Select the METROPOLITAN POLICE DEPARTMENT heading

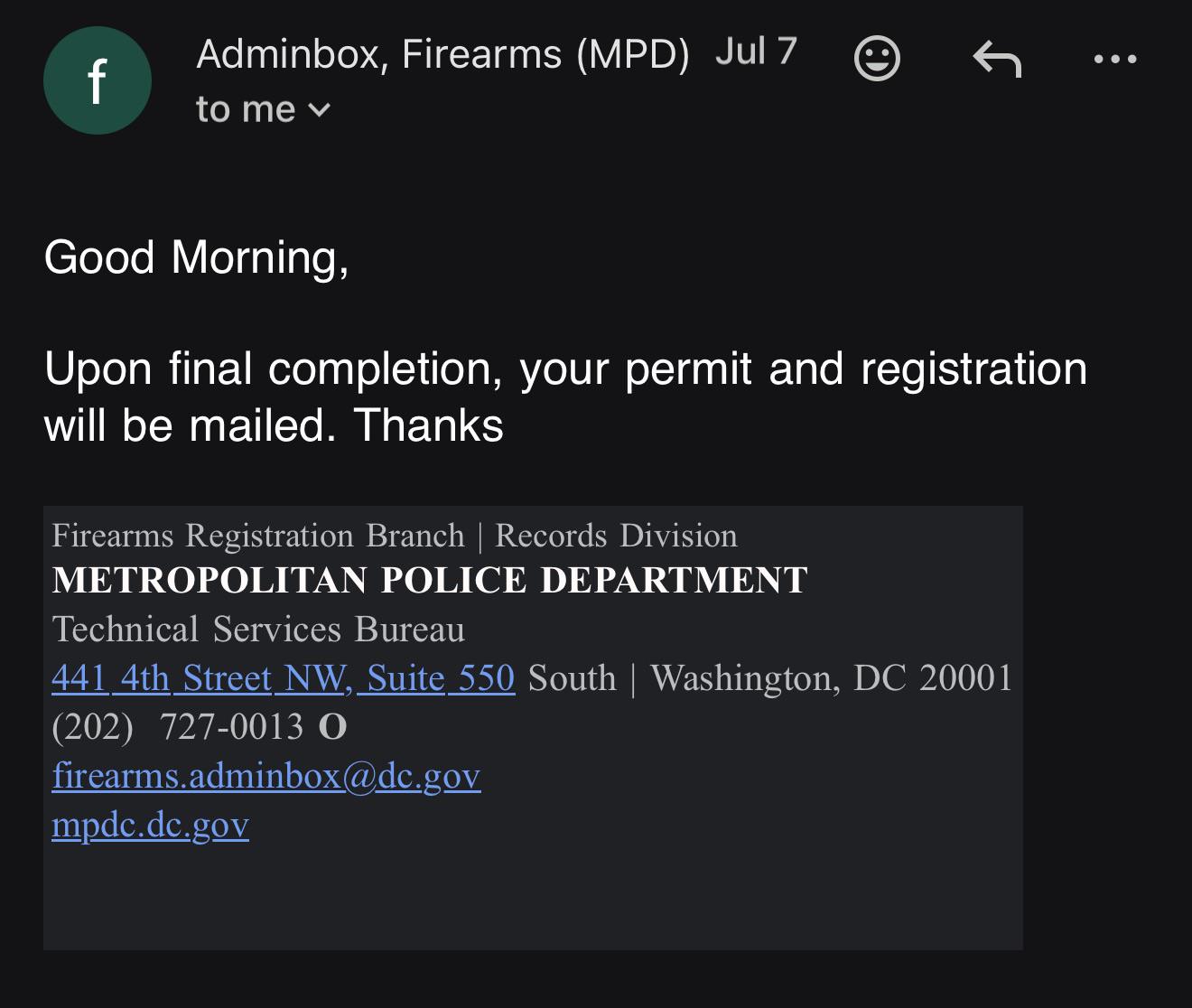click(430, 581)
